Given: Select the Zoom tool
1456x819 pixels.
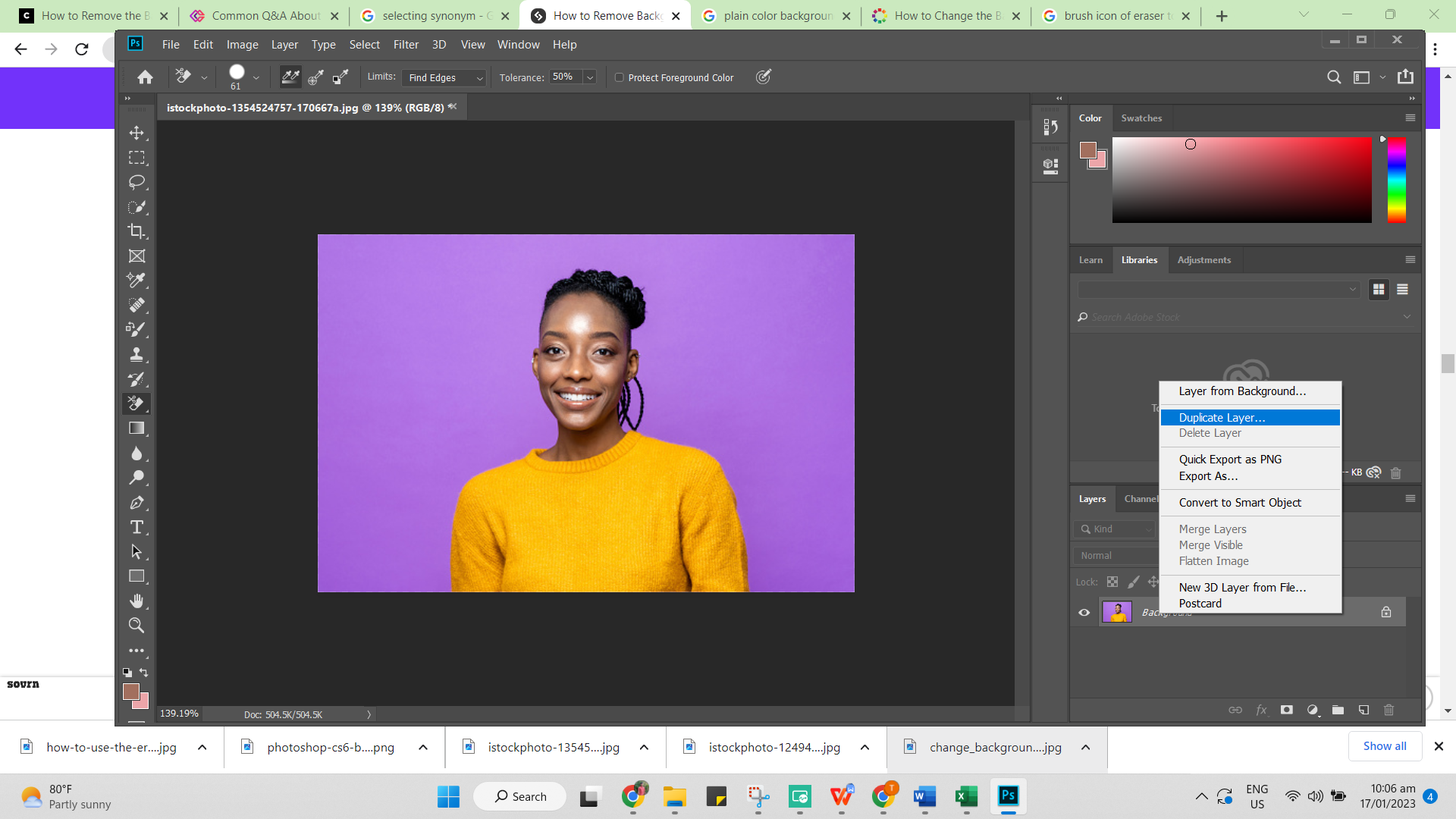Looking at the screenshot, I should pos(136,625).
